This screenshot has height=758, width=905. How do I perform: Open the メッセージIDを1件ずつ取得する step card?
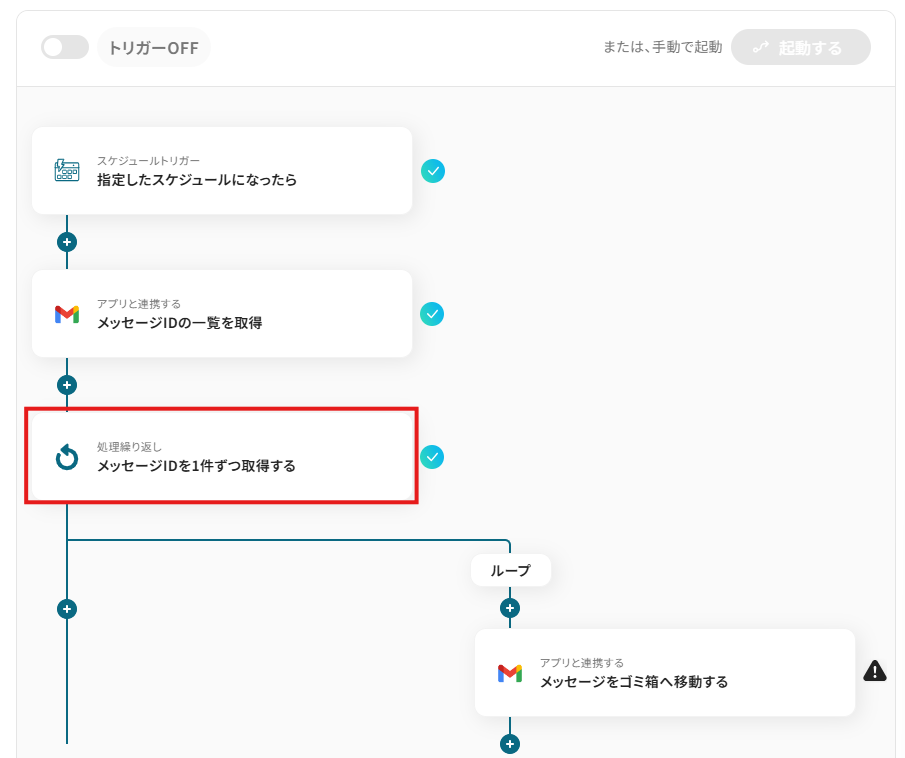222,456
